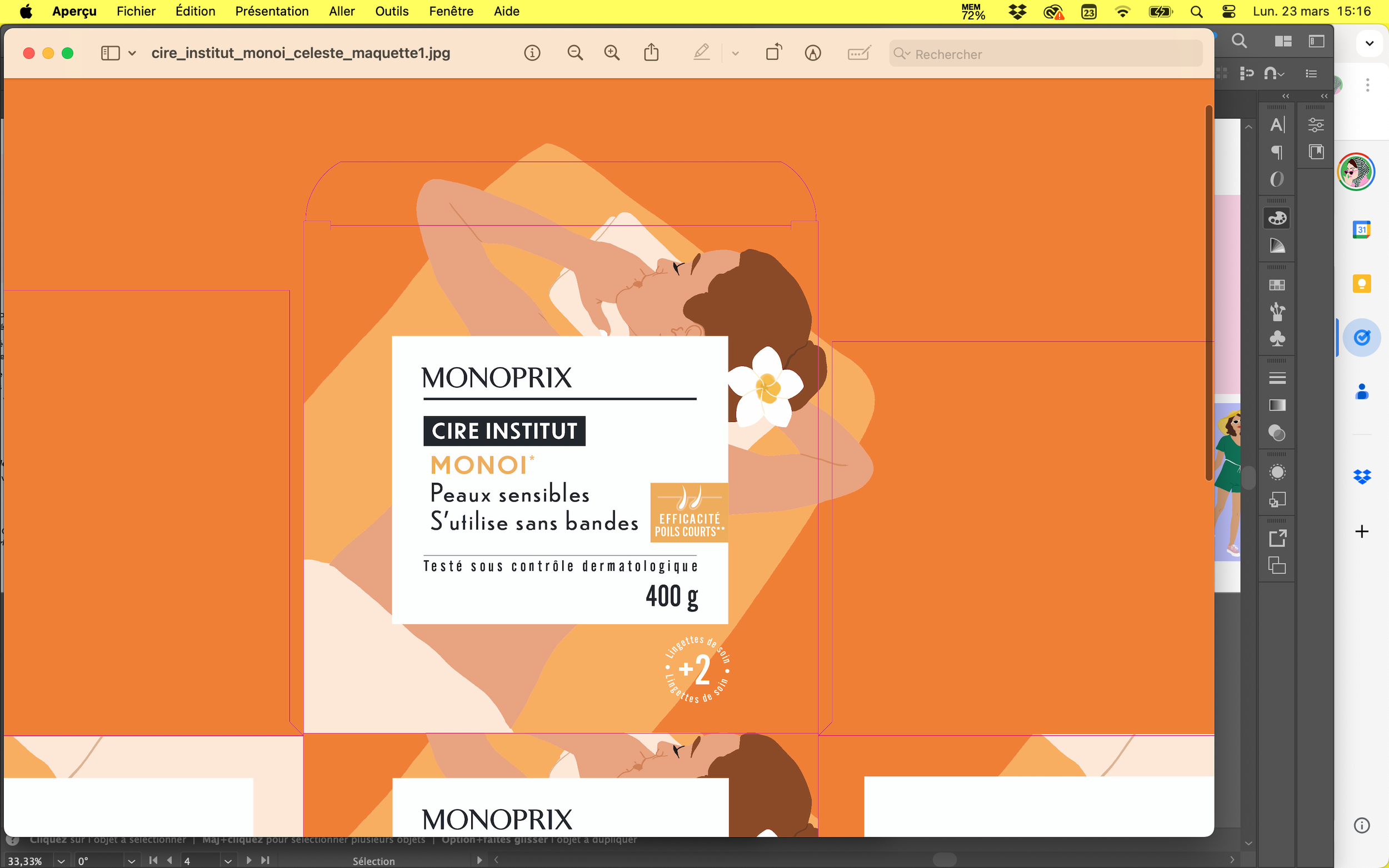1389x868 pixels.
Task: Open the Graphic Styles panel
Action: pyautogui.click(x=1277, y=500)
